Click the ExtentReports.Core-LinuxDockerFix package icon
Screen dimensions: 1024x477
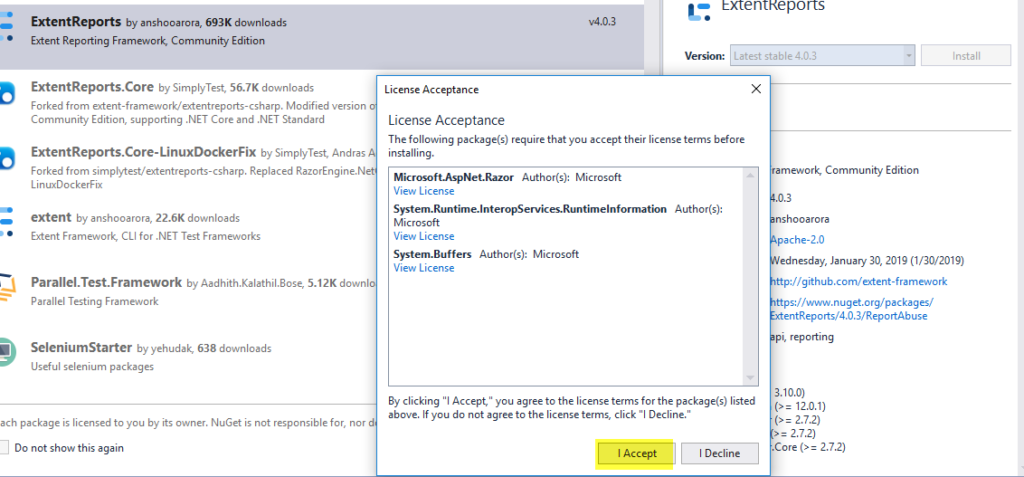[7, 159]
